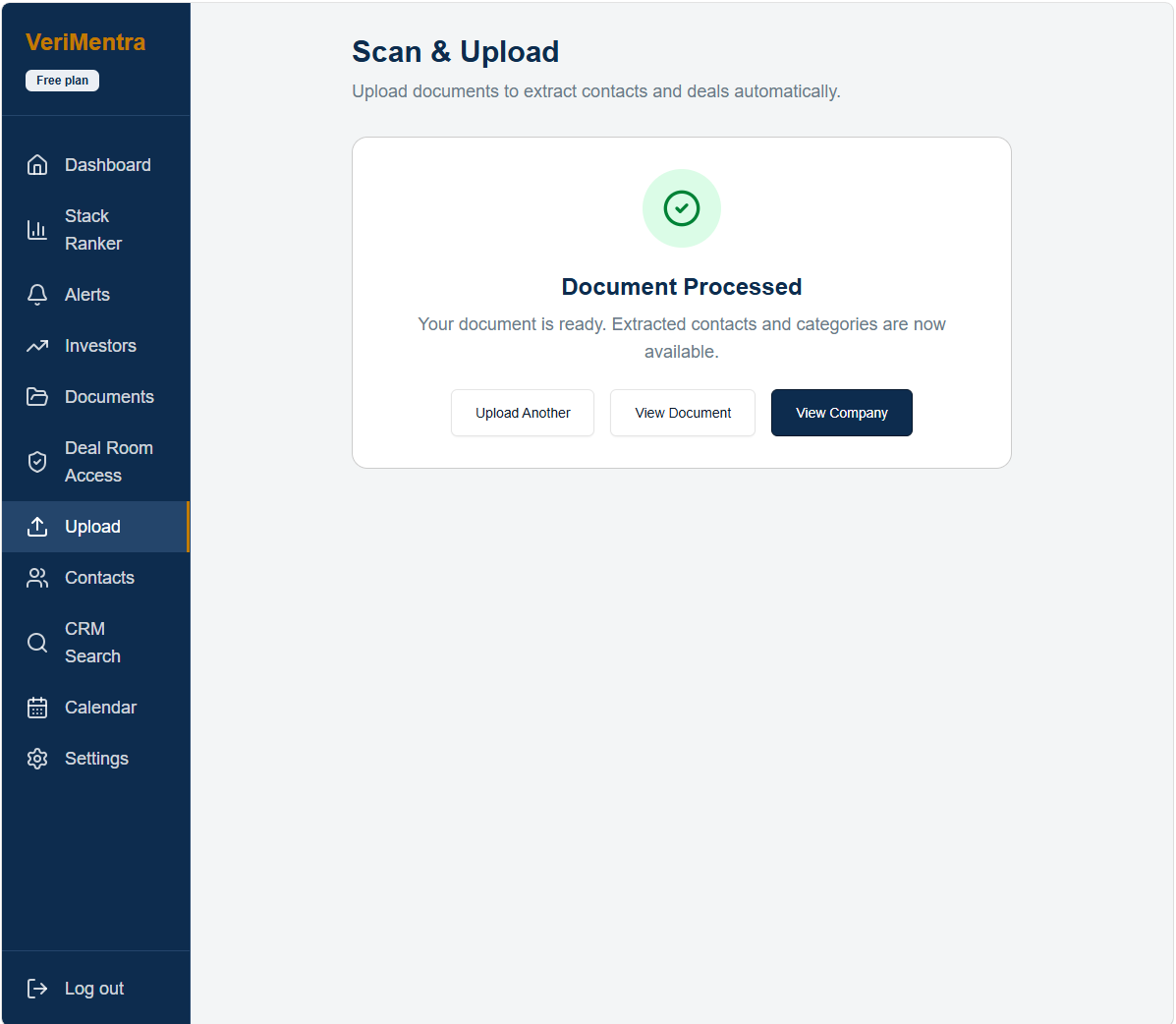
Task: Click the Free plan badge
Action: click(x=62, y=81)
